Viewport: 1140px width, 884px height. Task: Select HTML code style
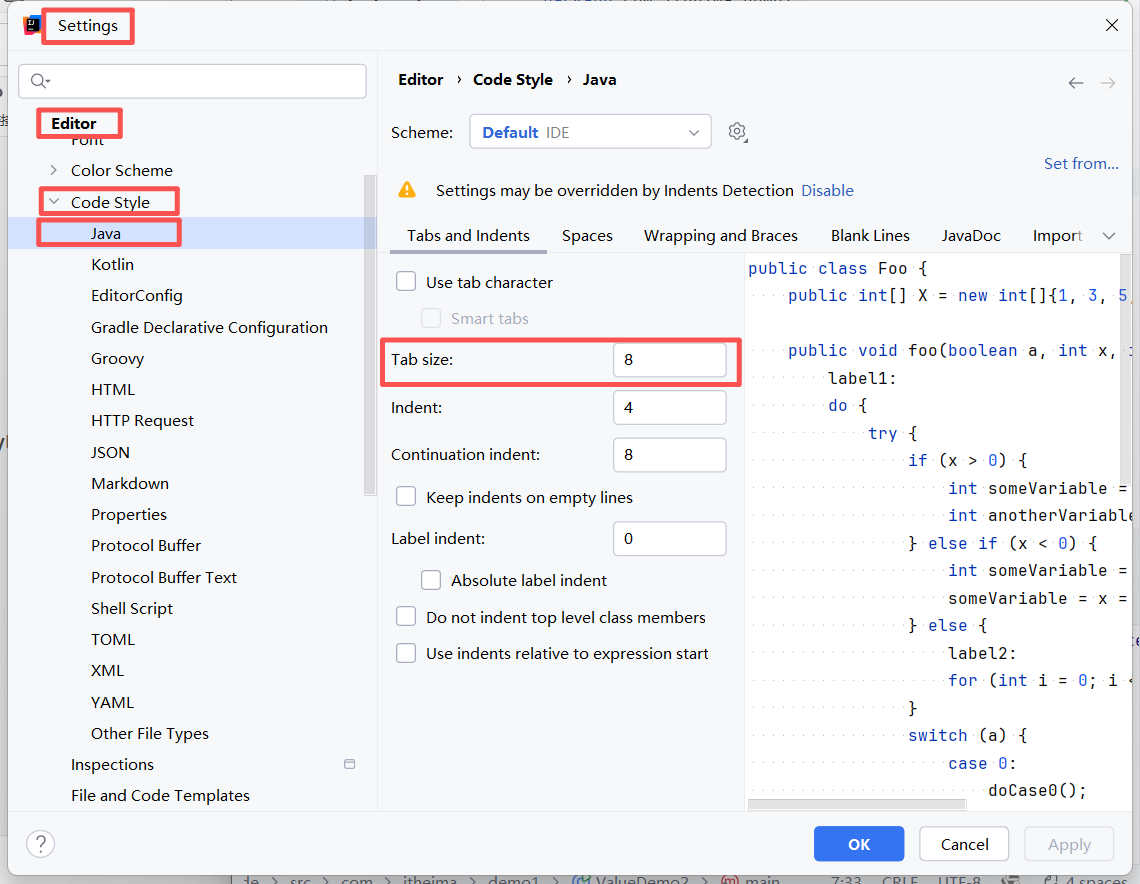(x=113, y=390)
